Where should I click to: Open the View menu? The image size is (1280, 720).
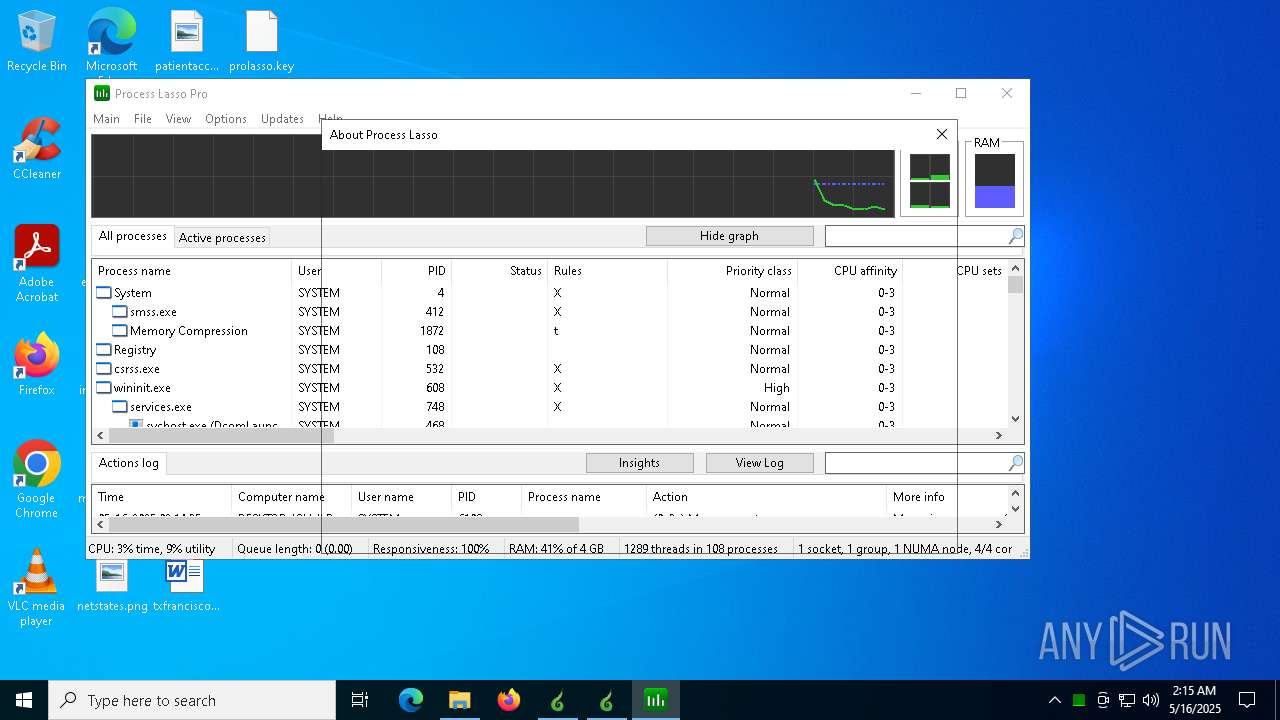[x=178, y=119]
